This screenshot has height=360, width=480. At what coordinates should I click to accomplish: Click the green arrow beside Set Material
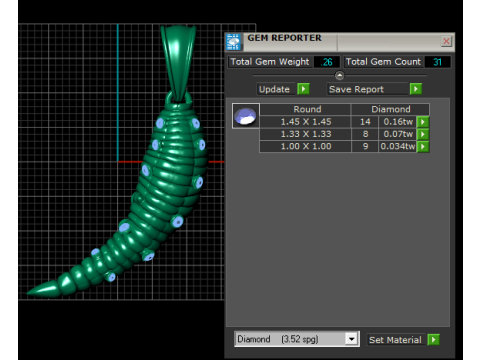point(433,340)
